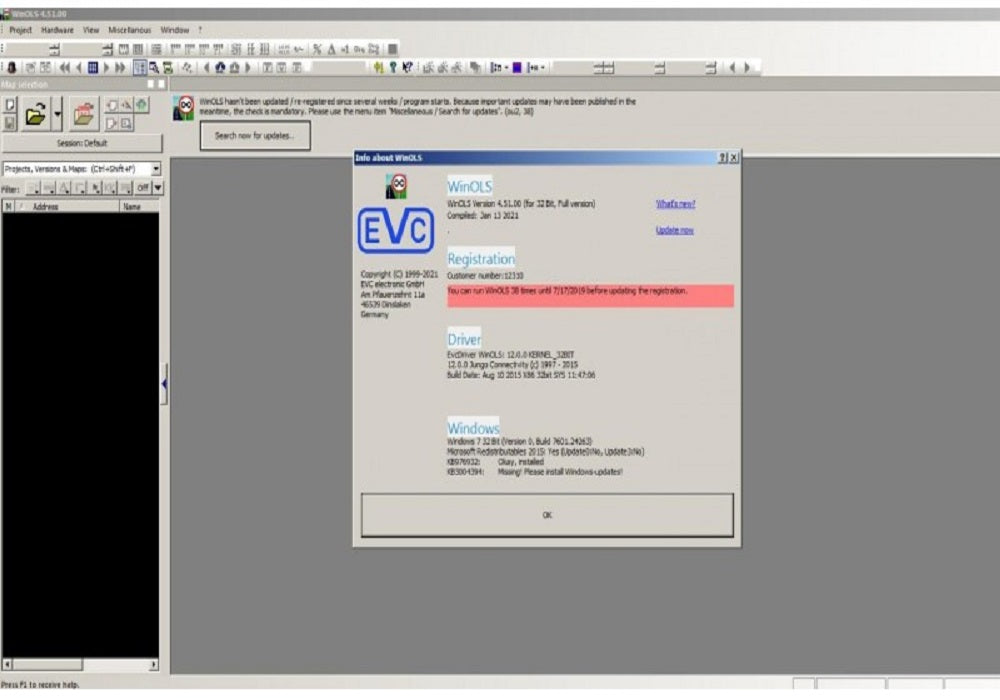Click the Search now for updates button
The height and width of the screenshot is (700, 1000).
tap(254, 136)
